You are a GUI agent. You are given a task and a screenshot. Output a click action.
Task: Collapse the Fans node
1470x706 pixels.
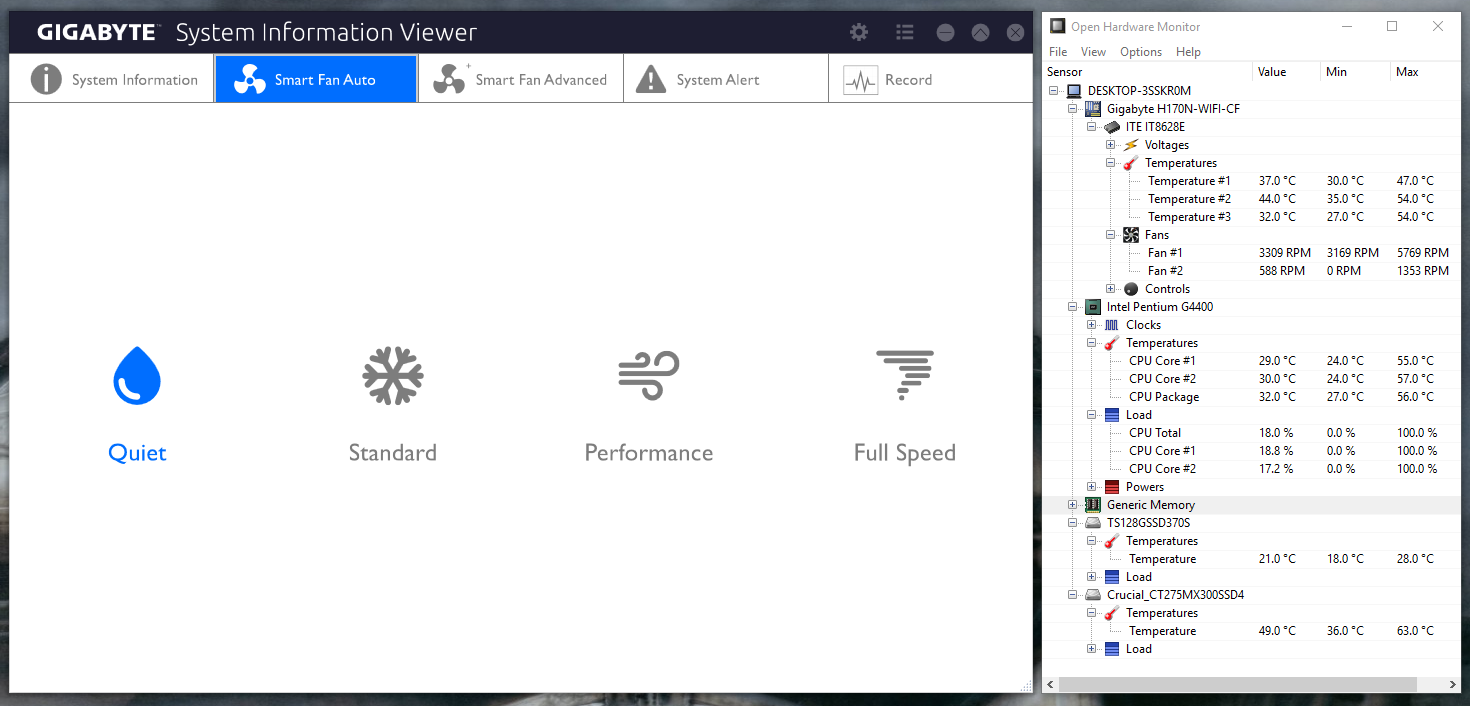coord(1111,235)
